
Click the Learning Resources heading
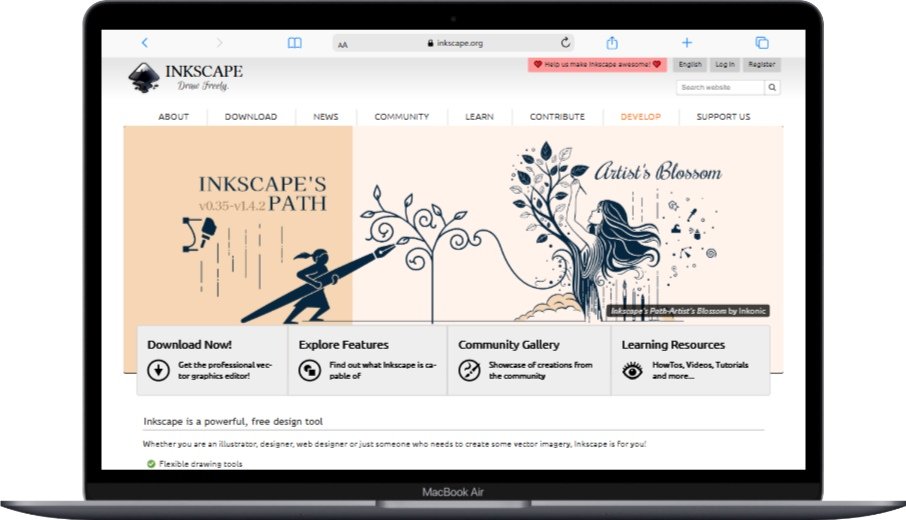(673, 345)
